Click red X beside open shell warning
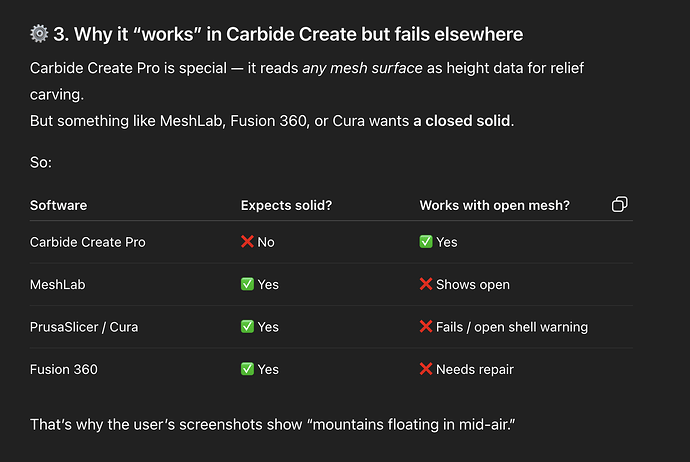This screenshot has width=690, height=462. [426, 327]
